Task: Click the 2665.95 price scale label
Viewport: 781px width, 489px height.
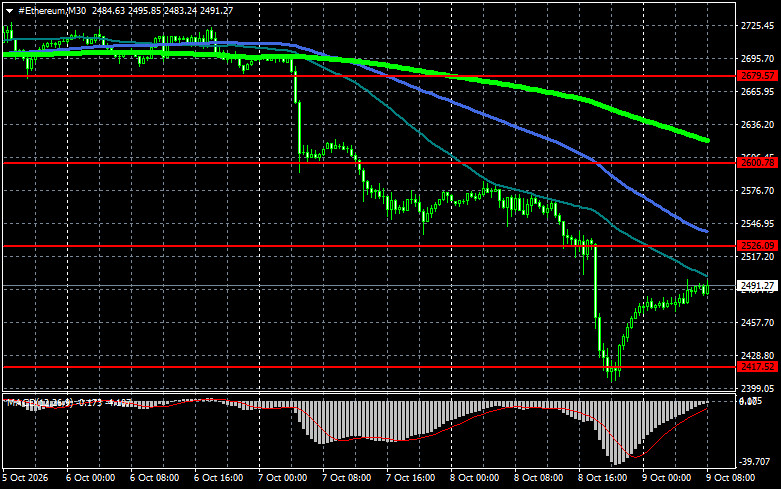Action: pos(758,92)
